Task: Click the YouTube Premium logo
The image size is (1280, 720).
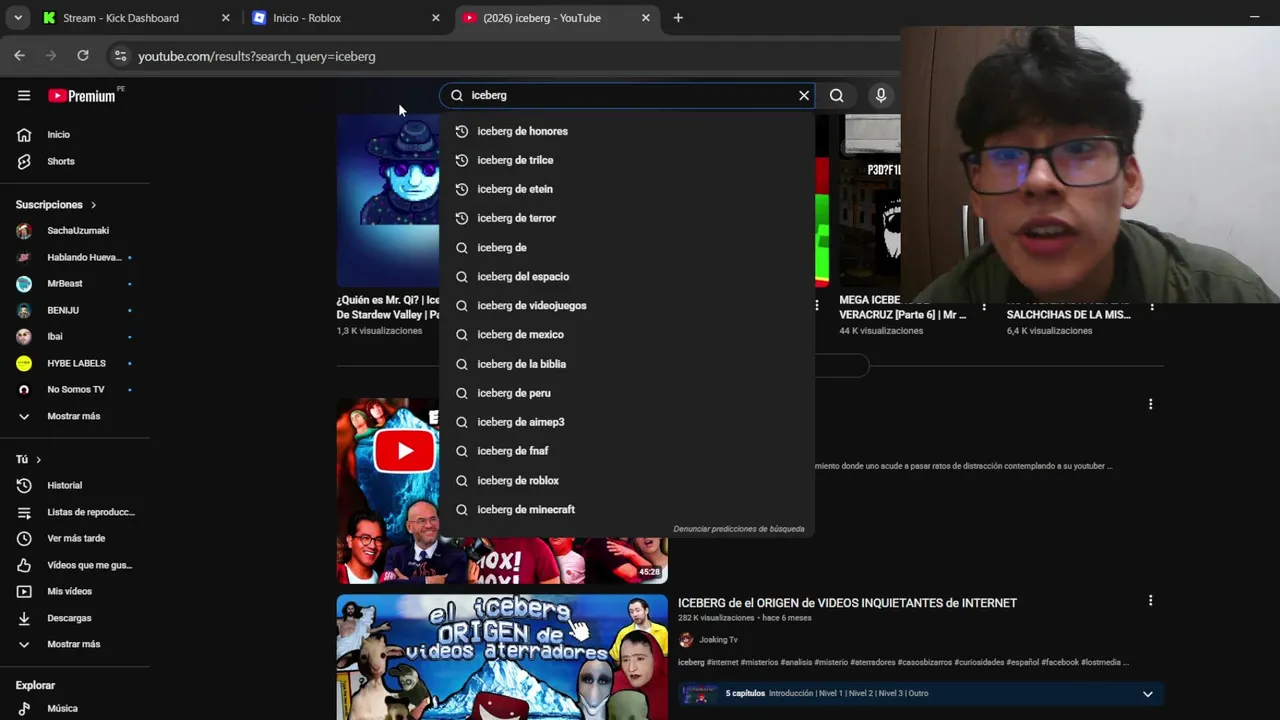Action: [82, 96]
